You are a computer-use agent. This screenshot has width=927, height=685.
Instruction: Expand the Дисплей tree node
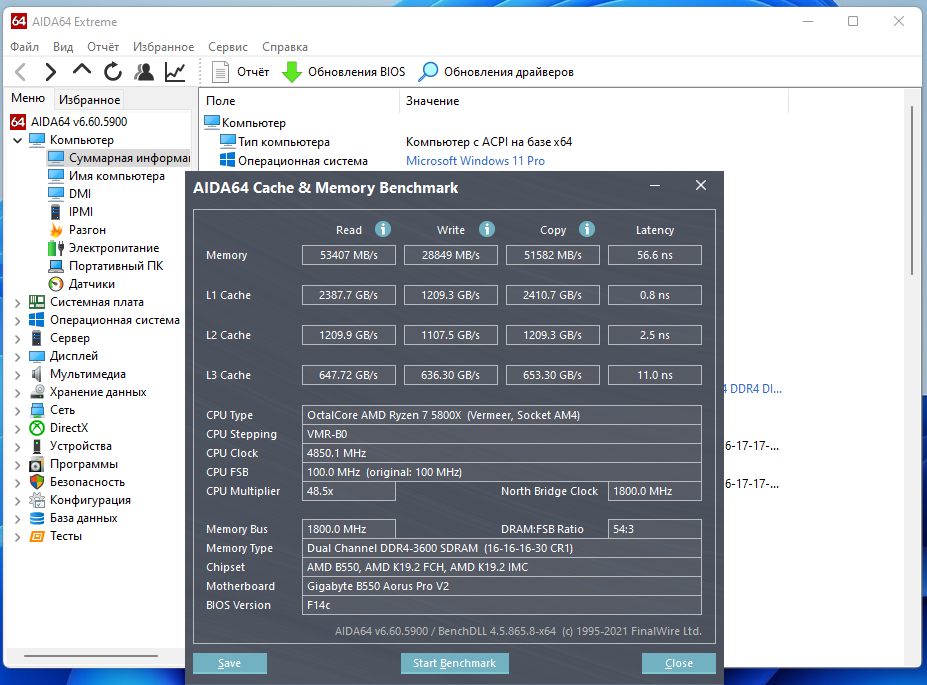(18, 356)
